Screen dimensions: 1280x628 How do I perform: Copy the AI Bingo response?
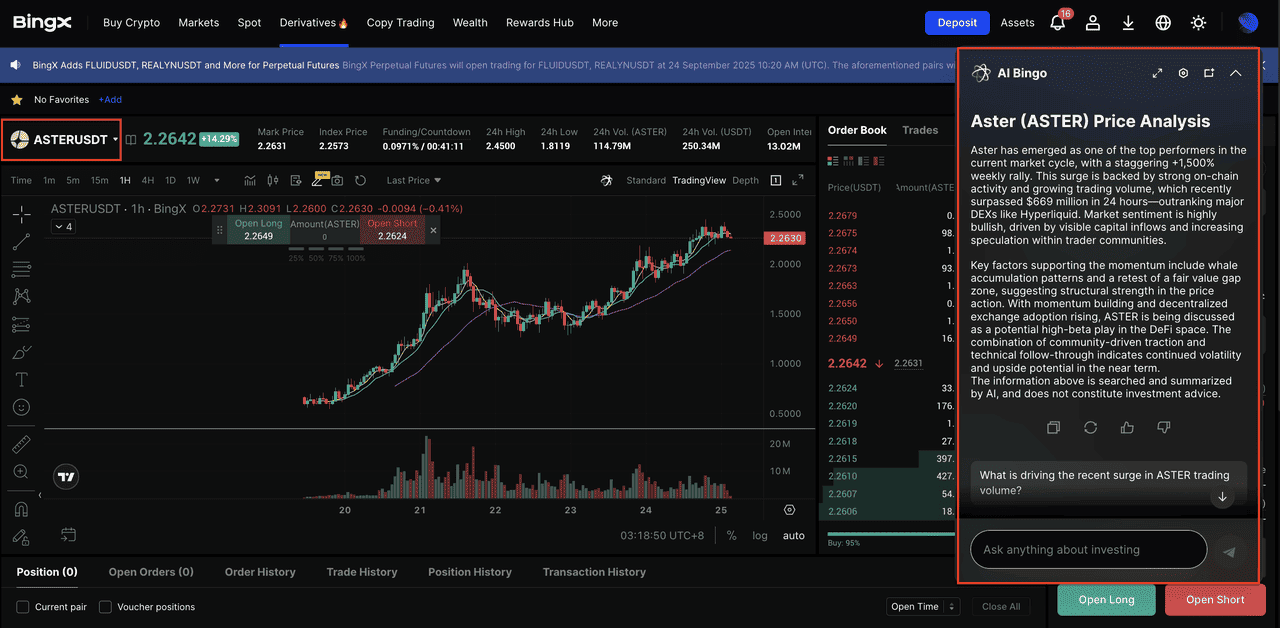click(1053, 428)
